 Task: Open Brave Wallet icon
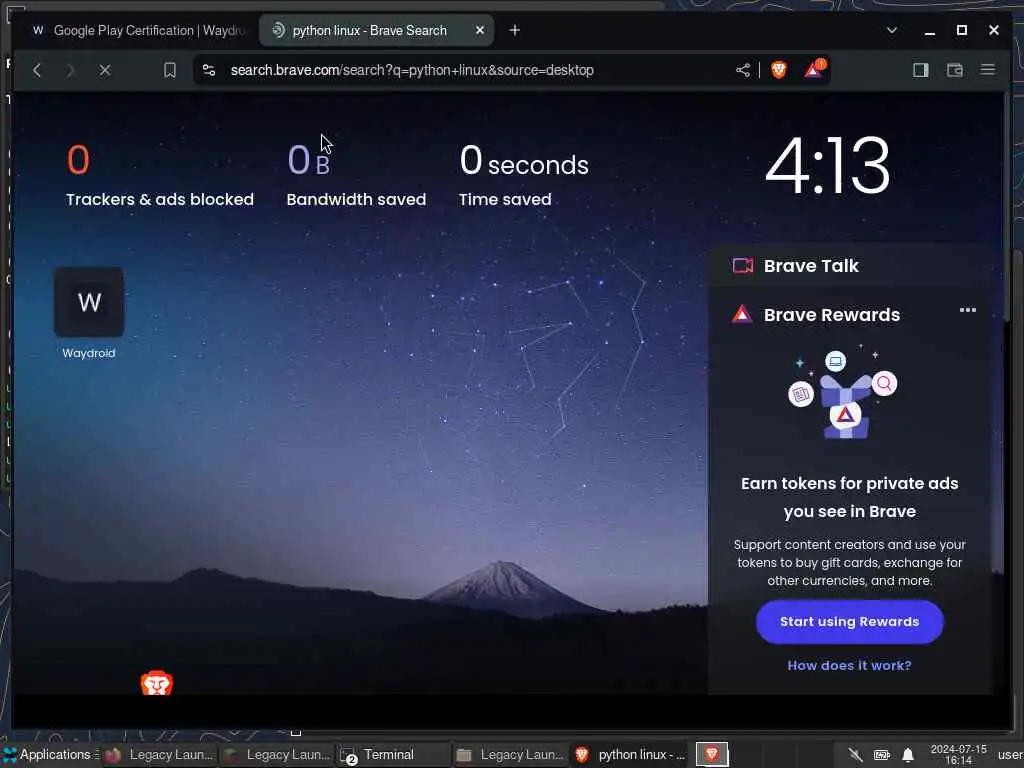[x=955, y=70]
